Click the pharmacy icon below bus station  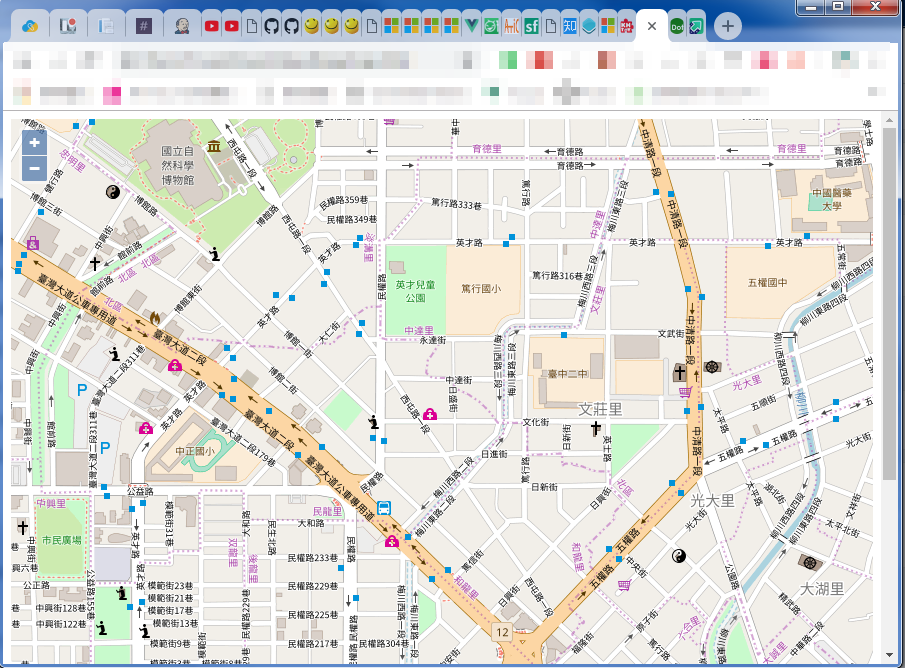[x=392, y=541]
